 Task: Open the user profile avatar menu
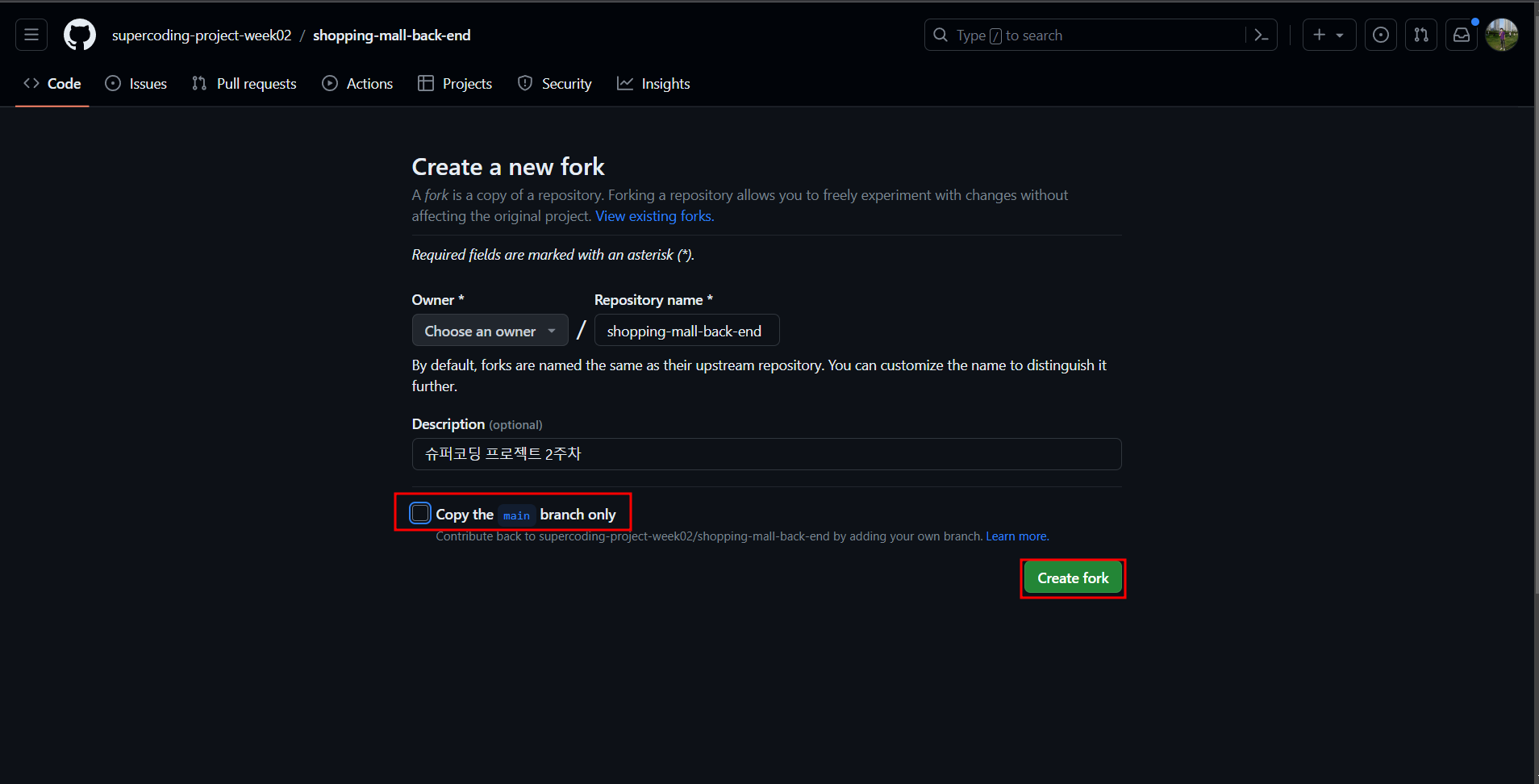[x=1501, y=35]
